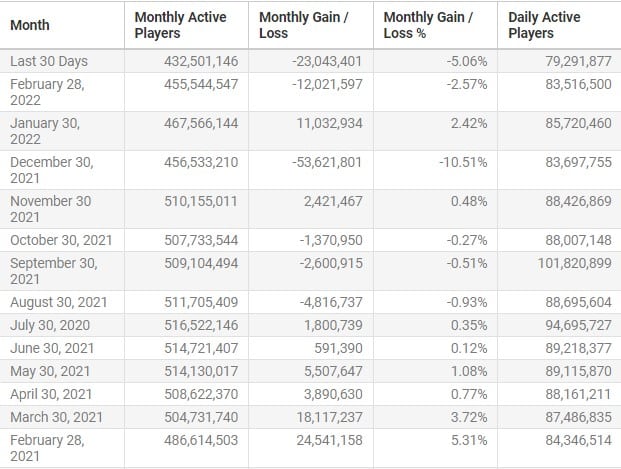
Task: Click the Month column header
Action: coord(30,25)
